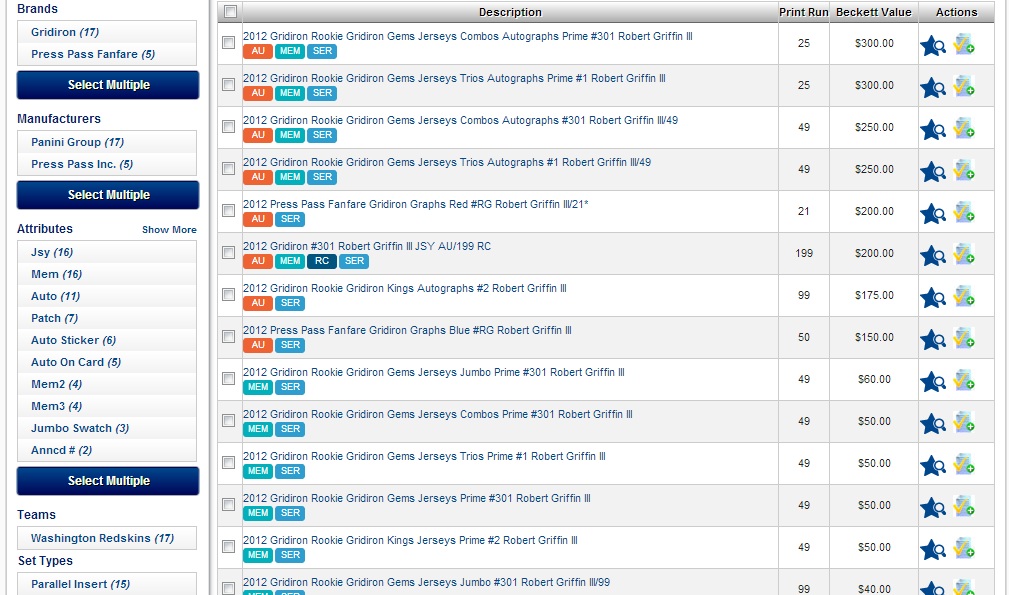Click add icon for Combos Autographs III/49 row

[x=963, y=128]
